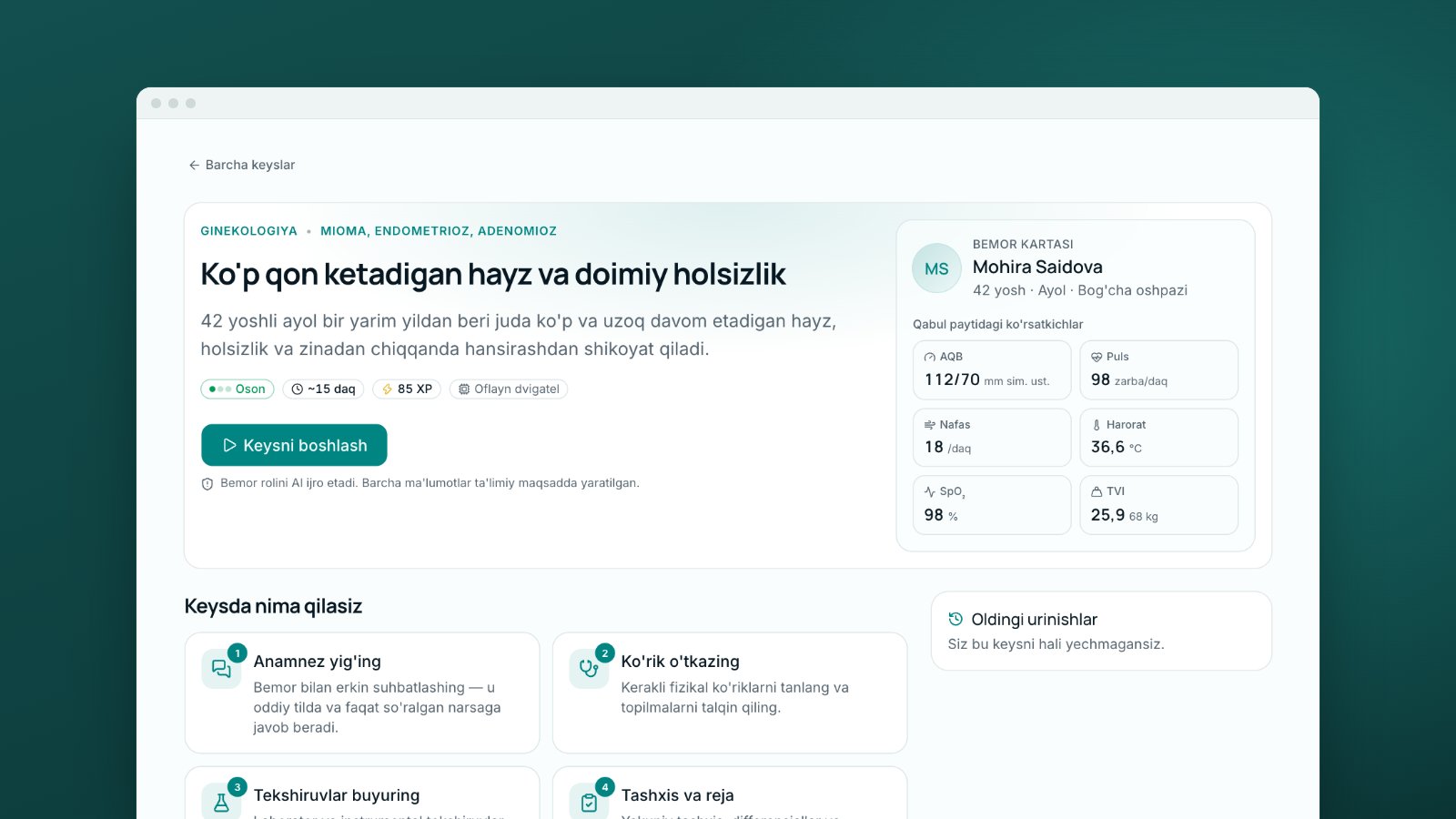Viewport: 1456px width, 819px height.
Task: Go back via Barcha keyslar link
Action: click(x=241, y=165)
